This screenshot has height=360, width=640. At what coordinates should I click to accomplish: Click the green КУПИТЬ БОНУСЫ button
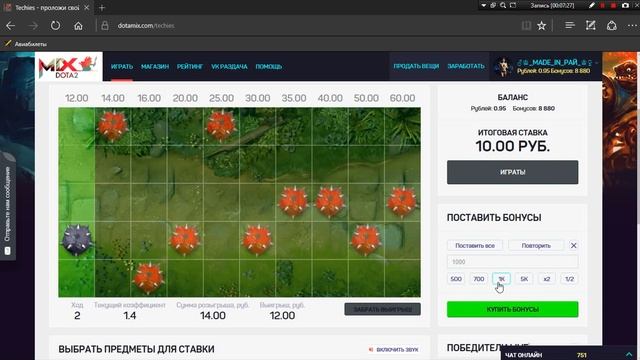(512, 309)
